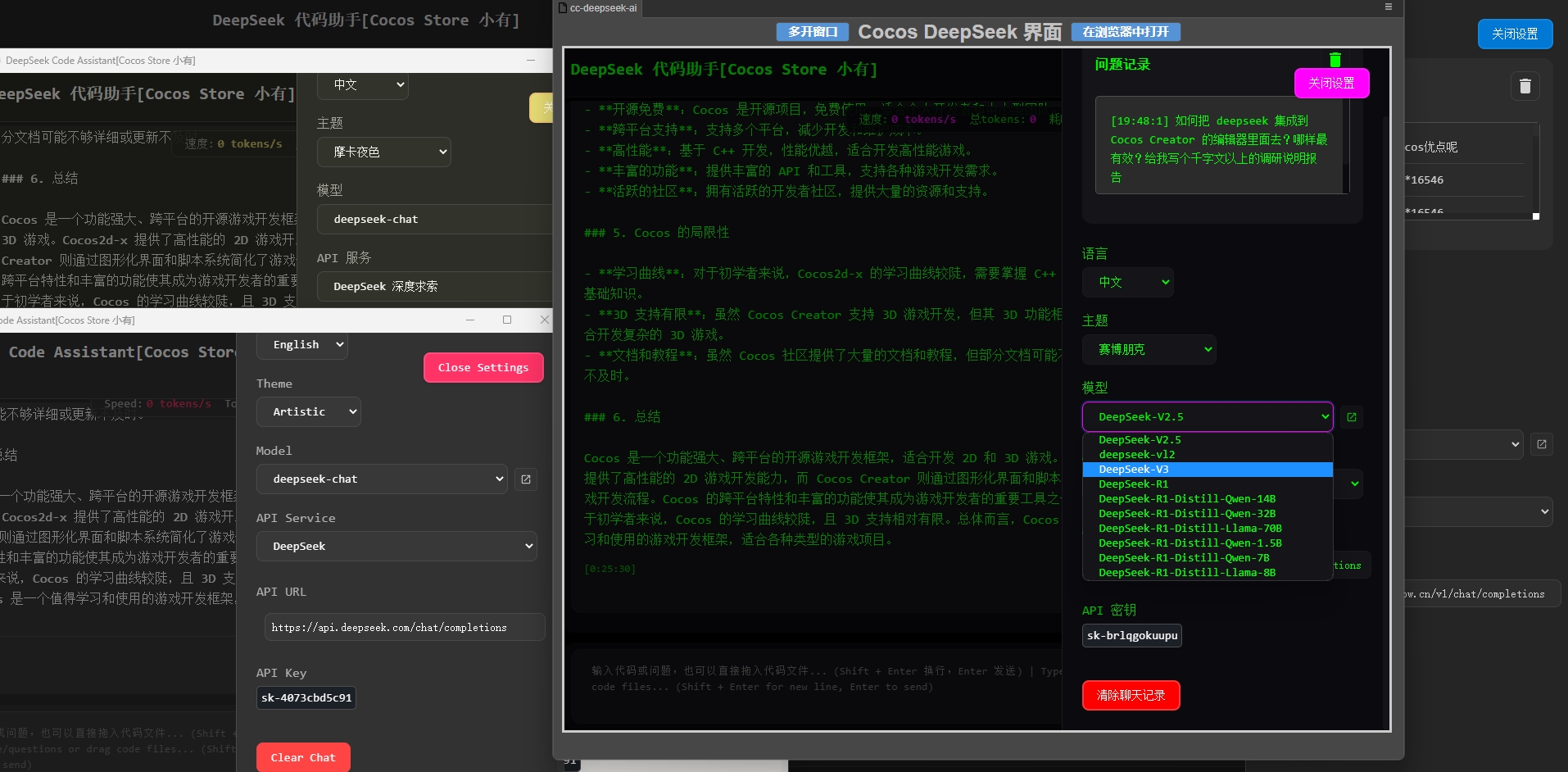The height and width of the screenshot is (772, 1568).
Task: Choose DeepSeek-R1-Distill-Llama-70B option
Action: point(1208,529)
